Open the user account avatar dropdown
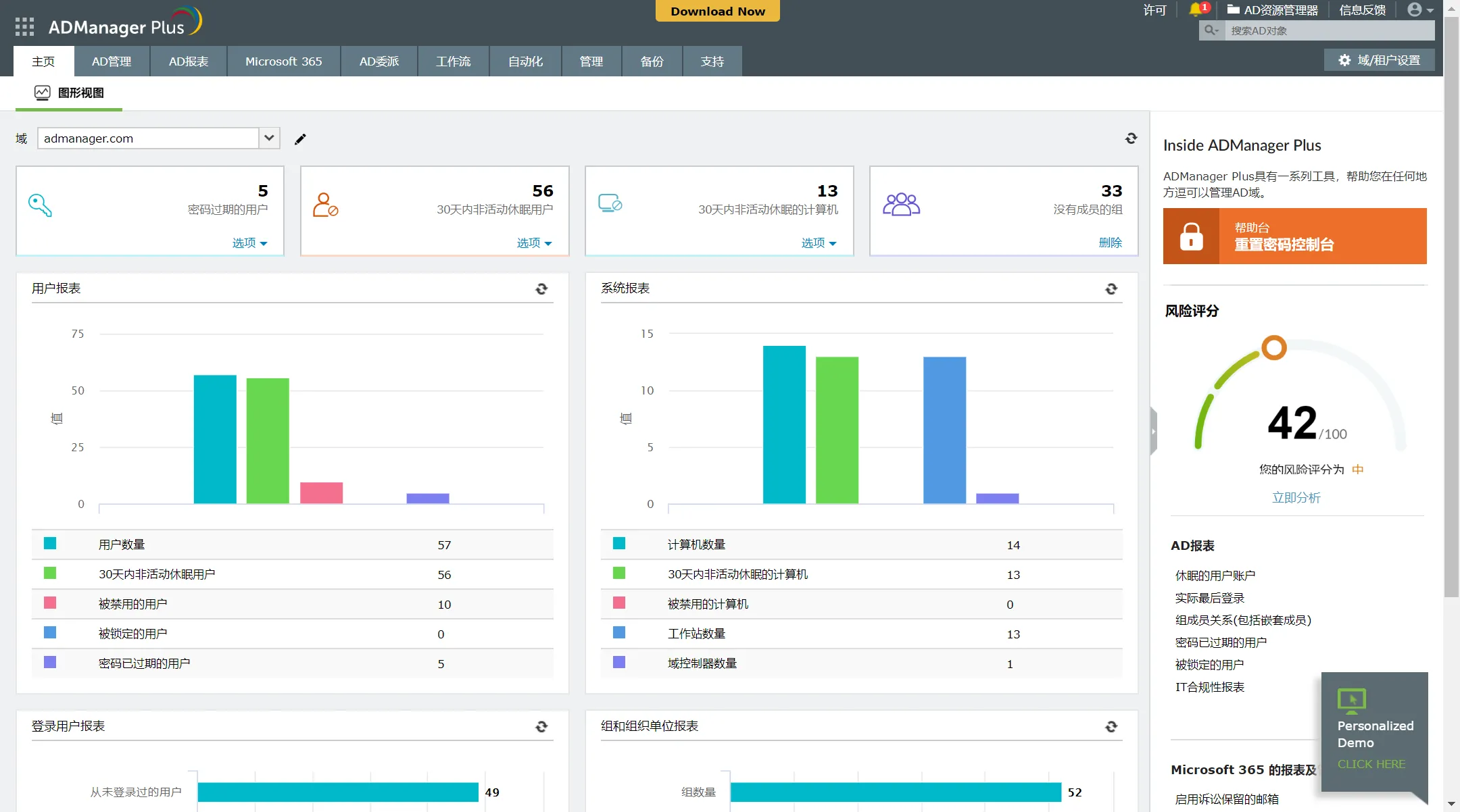1460x812 pixels. pos(1419,9)
